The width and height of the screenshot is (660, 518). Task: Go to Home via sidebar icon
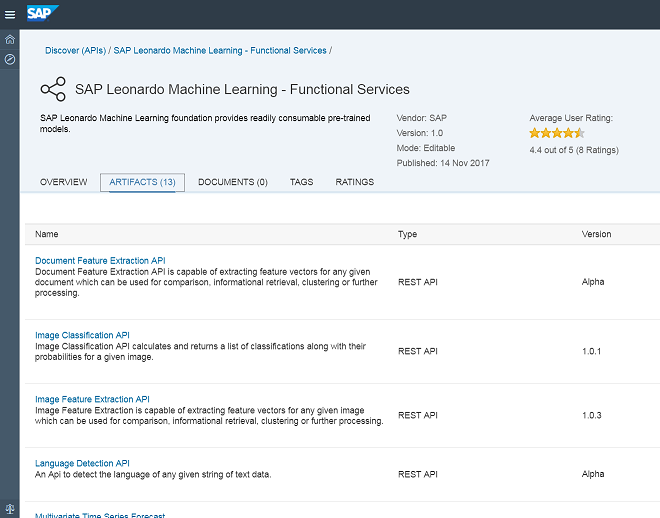(10, 40)
